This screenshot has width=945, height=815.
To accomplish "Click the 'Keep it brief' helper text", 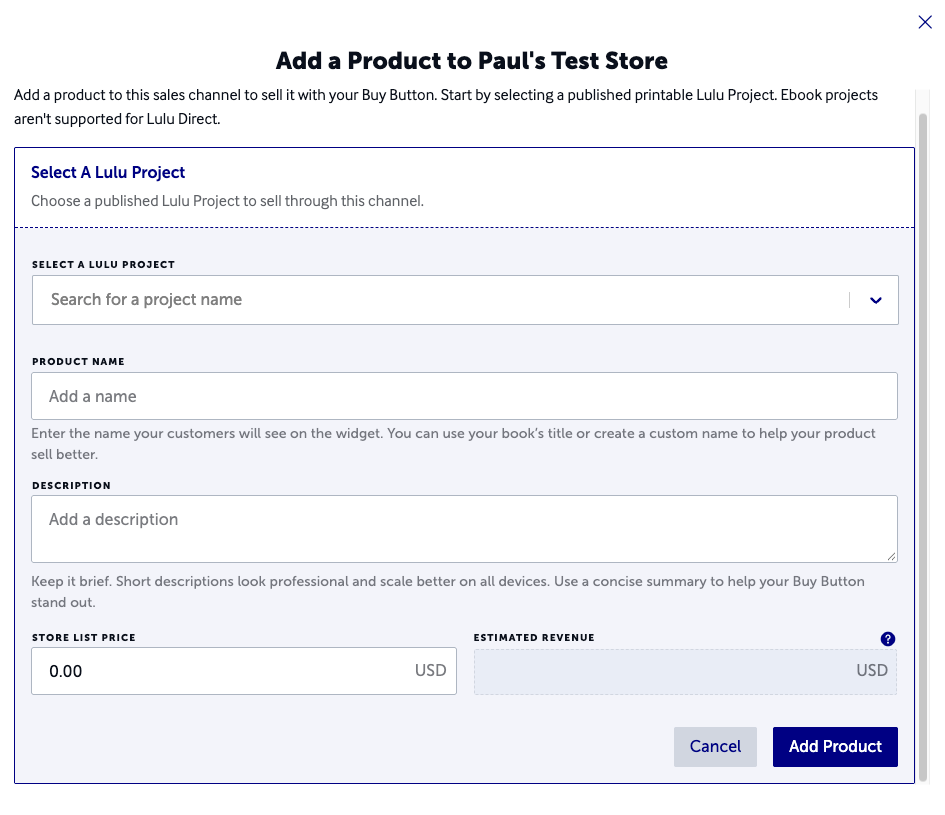I will click(448, 592).
